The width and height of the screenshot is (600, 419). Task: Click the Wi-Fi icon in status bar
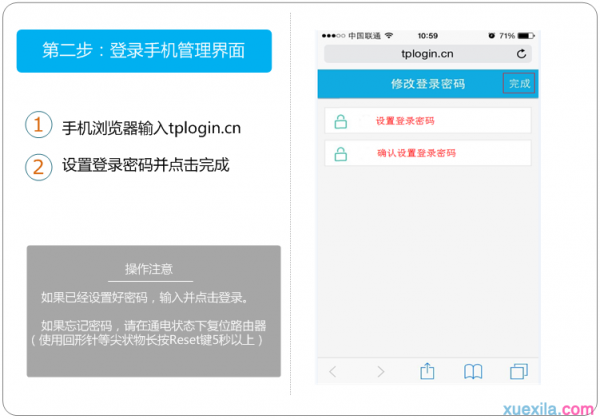389,36
